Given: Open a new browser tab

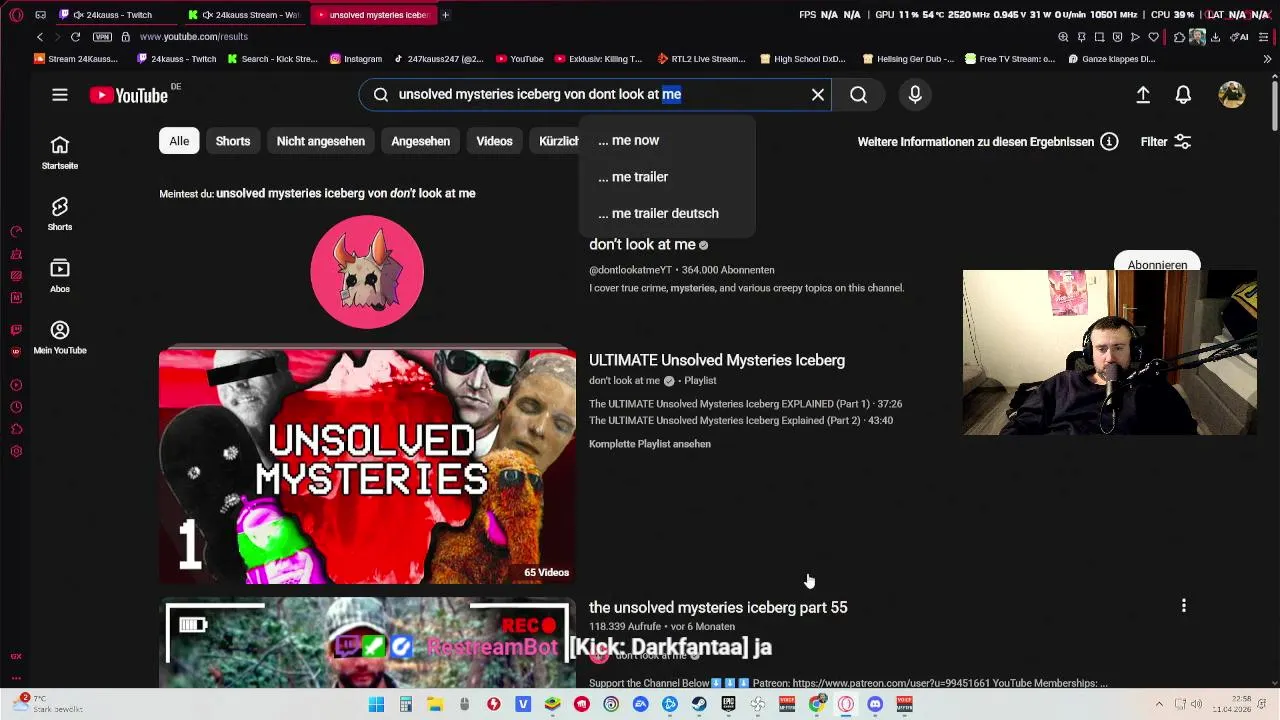Looking at the screenshot, I should pos(445,15).
